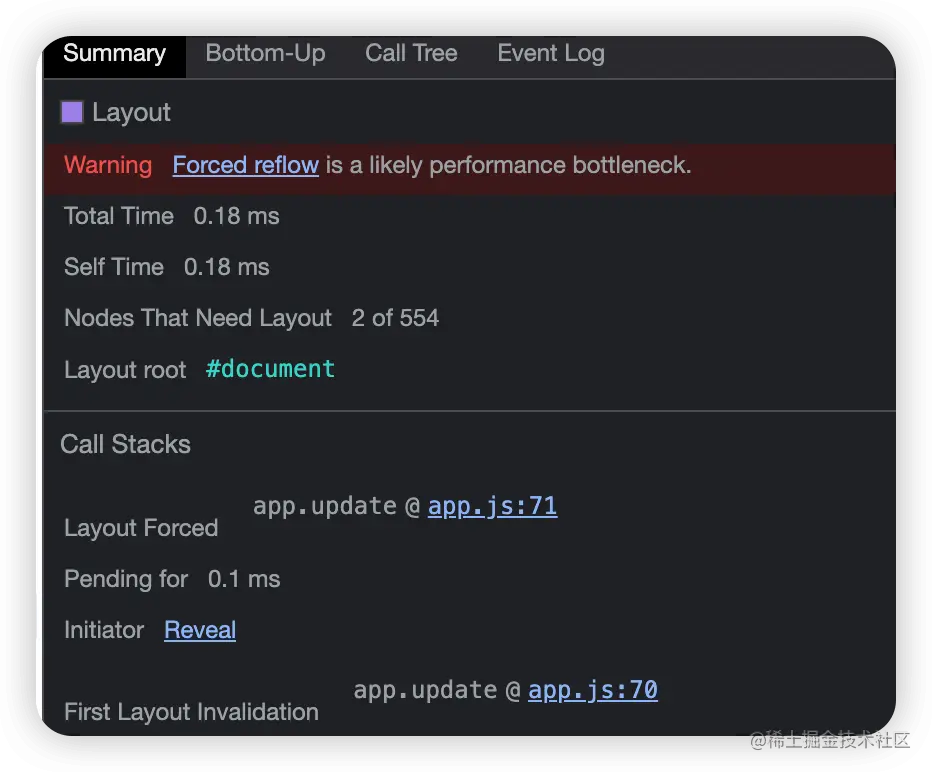Image resolution: width=932 pixels, height=772 pixels.
Task: Click the Call Stacks heading
Action: tap(125, 445)
